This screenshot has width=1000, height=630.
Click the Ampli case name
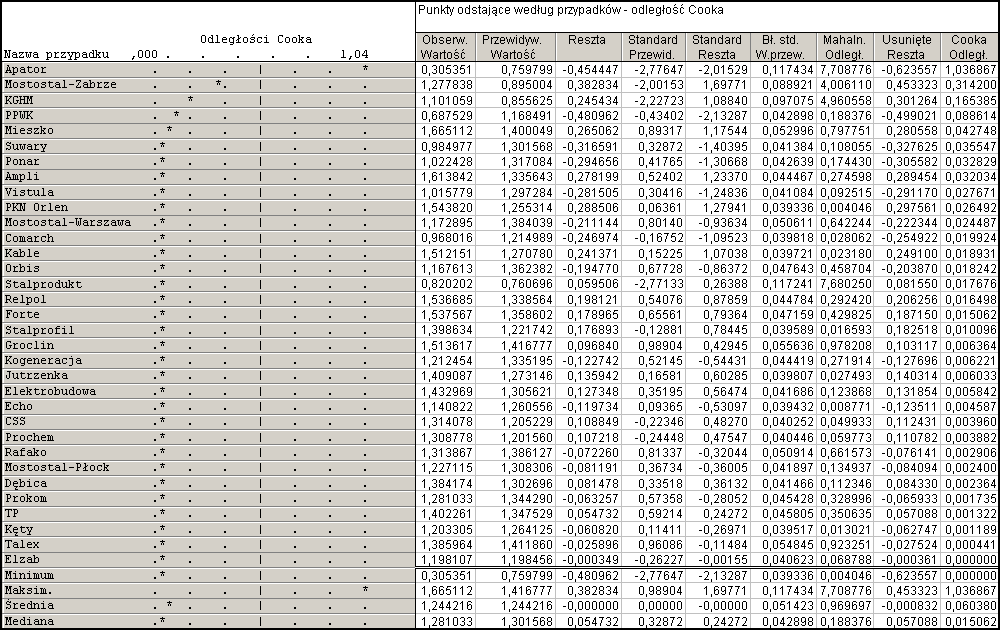click(22, 177)
